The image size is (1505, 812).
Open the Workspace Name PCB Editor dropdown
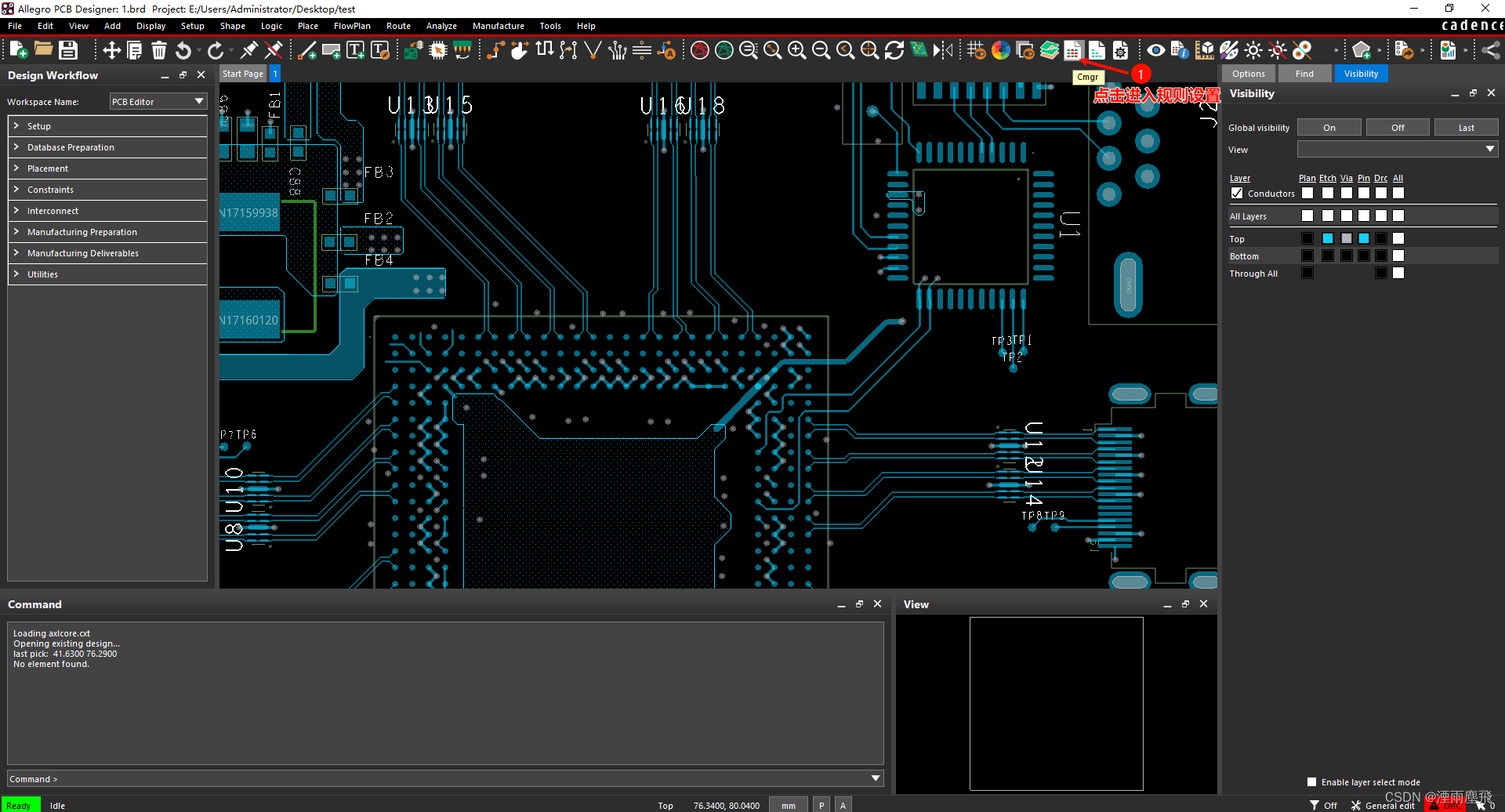[x=158, y=101]
